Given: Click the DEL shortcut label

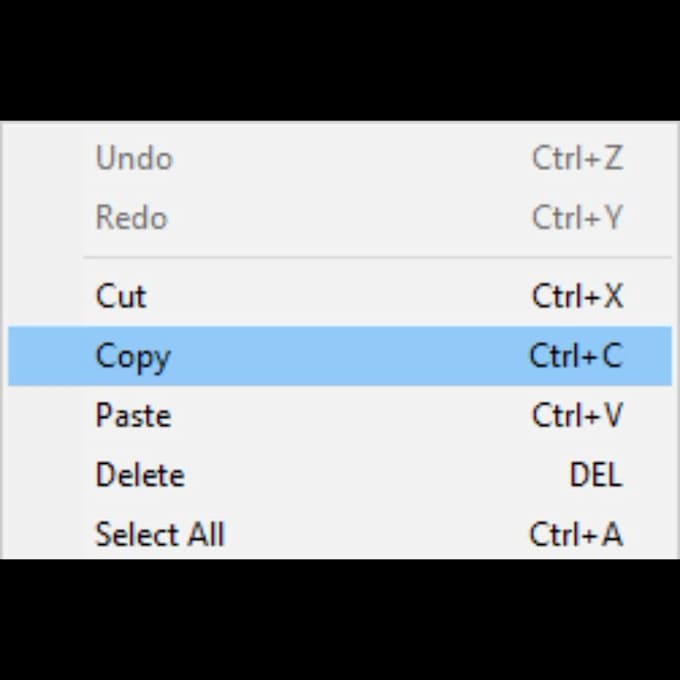Looking at the screenshot, I should pos(595,475).
